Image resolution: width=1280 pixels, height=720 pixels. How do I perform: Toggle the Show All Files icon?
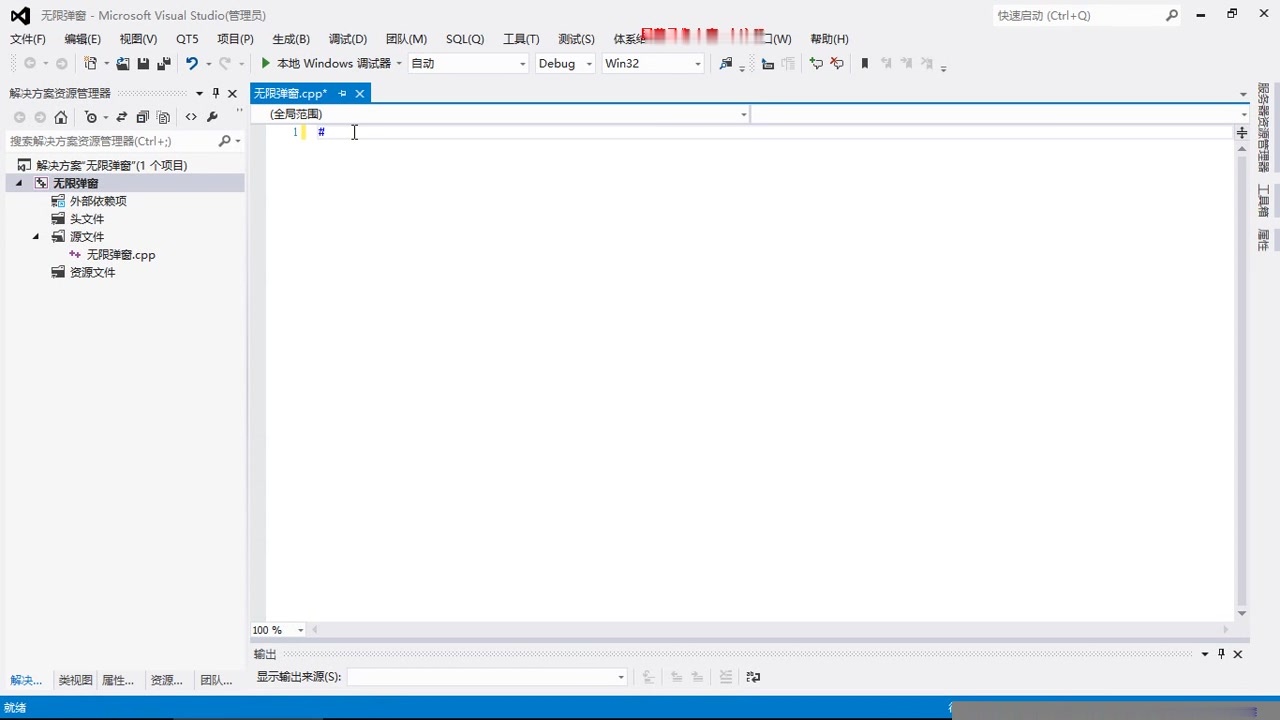(x=164, y=117)
